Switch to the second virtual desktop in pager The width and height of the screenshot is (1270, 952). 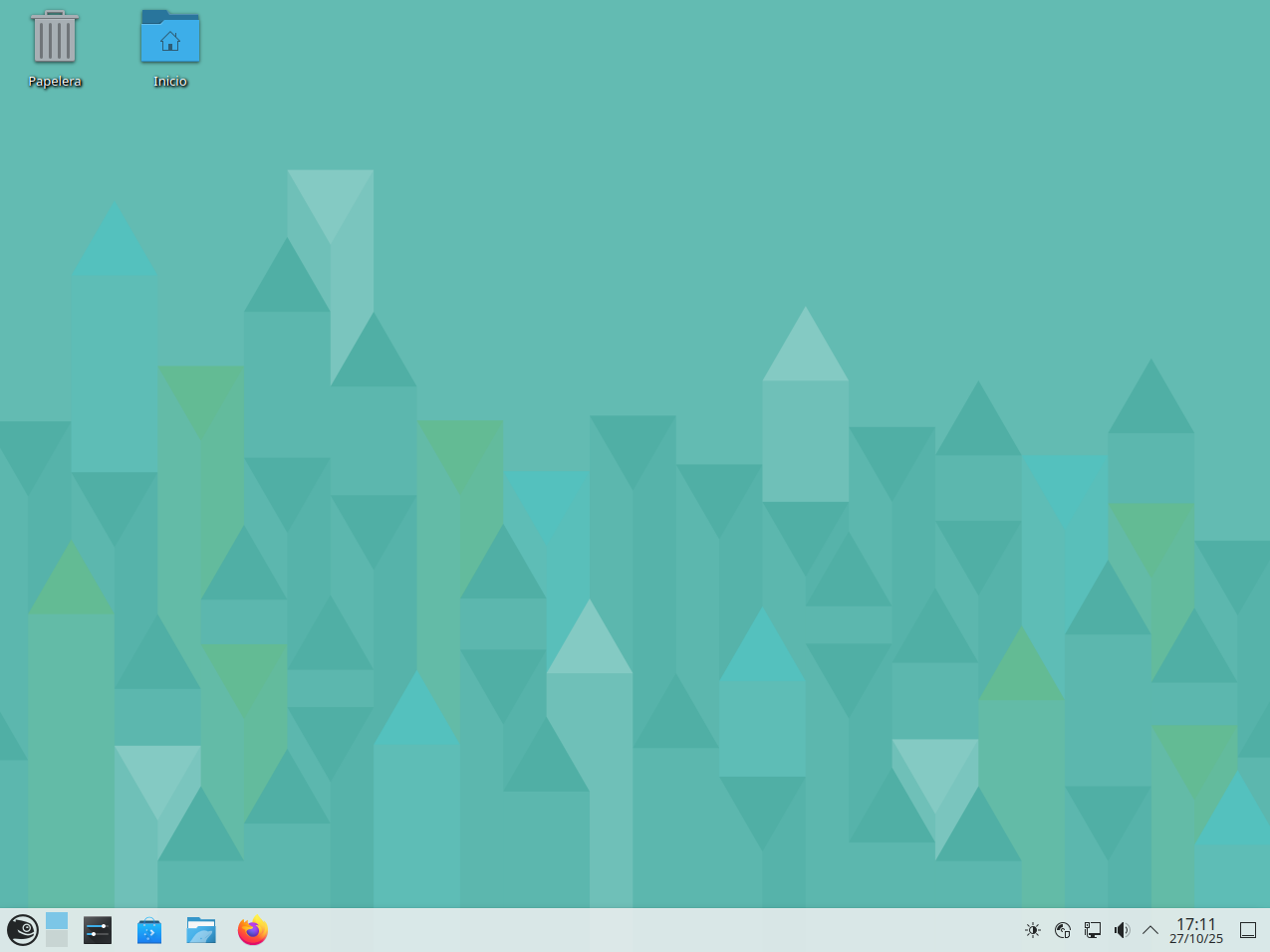click(57, 939)
